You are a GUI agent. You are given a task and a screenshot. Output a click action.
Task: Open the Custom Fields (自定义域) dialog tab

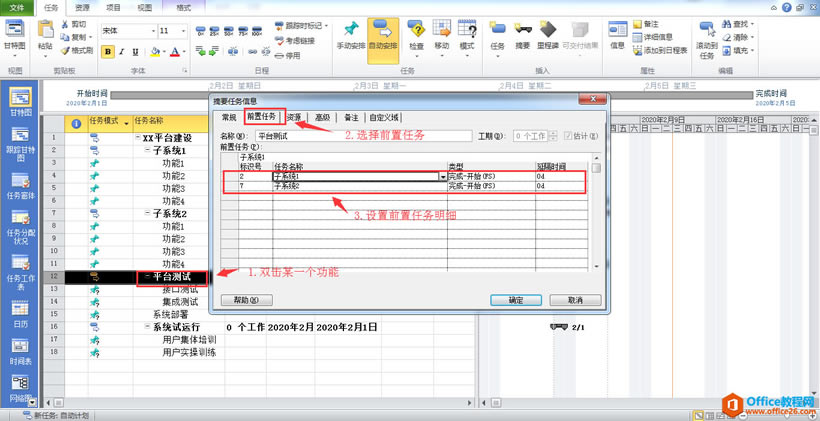(384, 117)
